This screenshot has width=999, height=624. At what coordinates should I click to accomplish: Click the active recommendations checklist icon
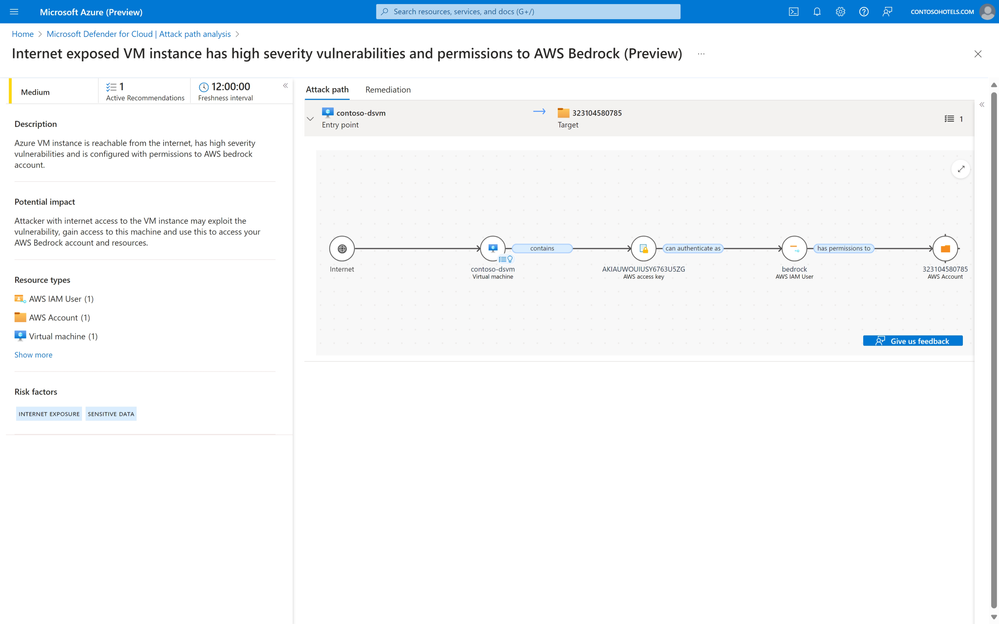(x=111, y=87)
